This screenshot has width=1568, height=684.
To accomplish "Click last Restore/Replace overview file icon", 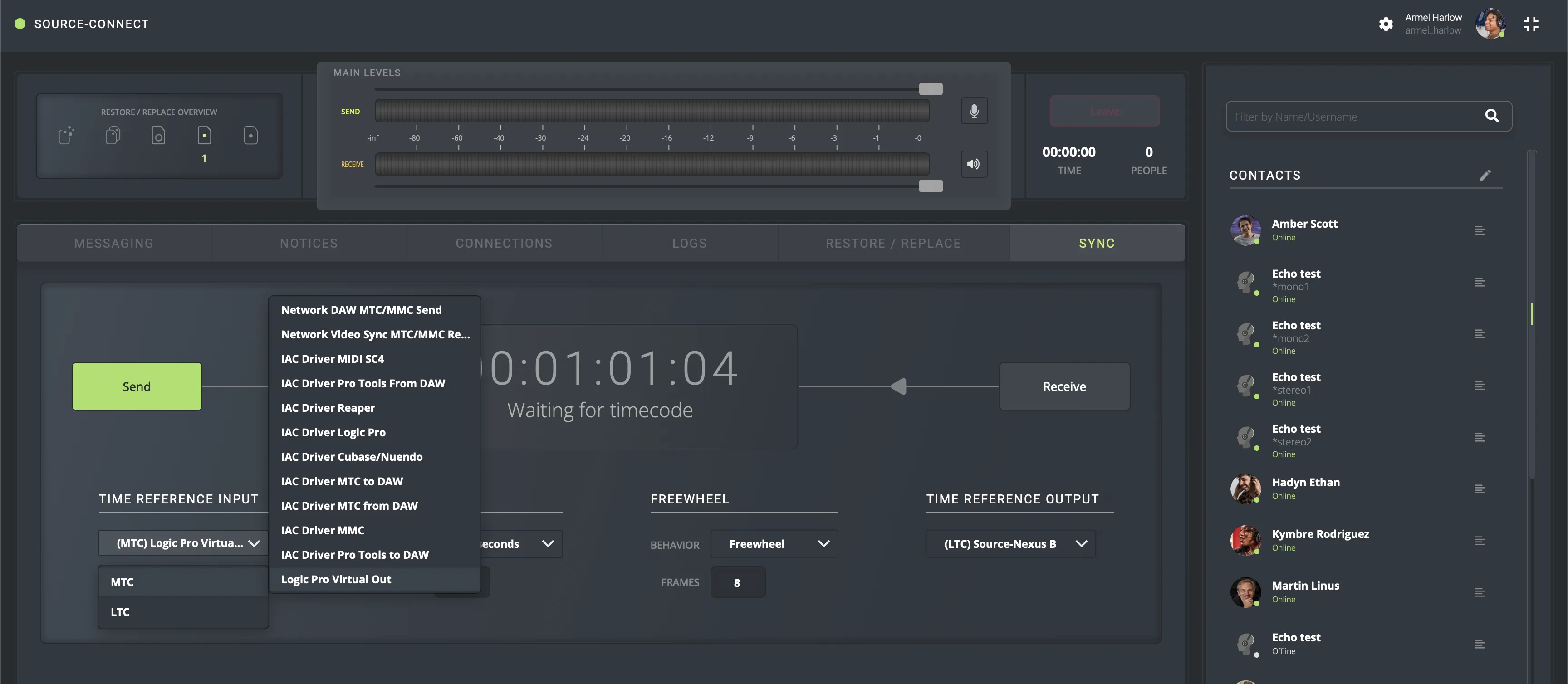I will tap(251, 135).
